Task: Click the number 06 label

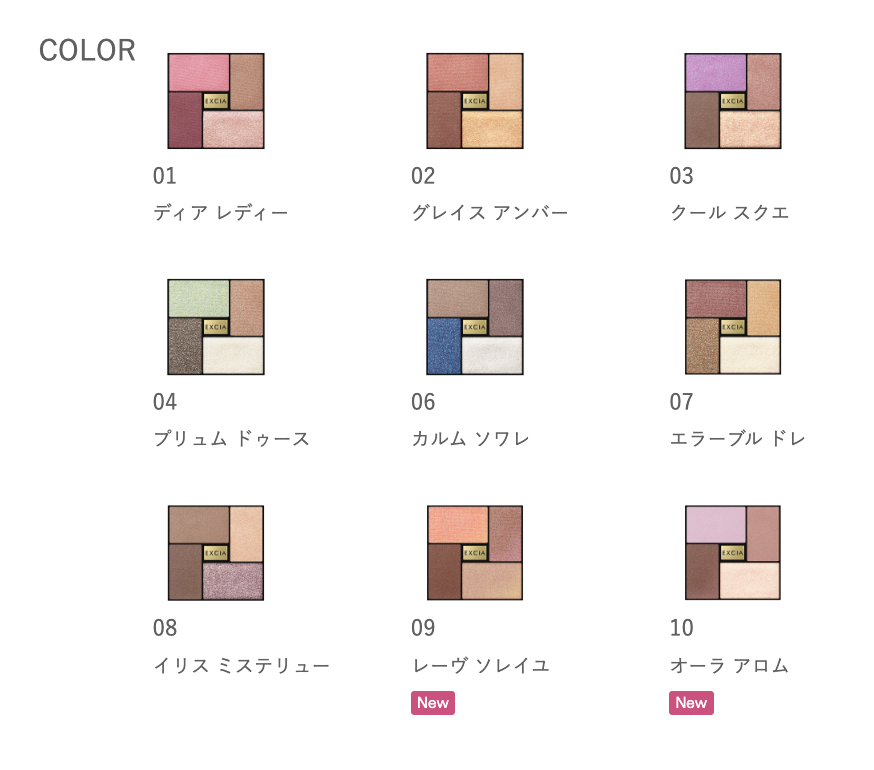Action: coord(423,402)
